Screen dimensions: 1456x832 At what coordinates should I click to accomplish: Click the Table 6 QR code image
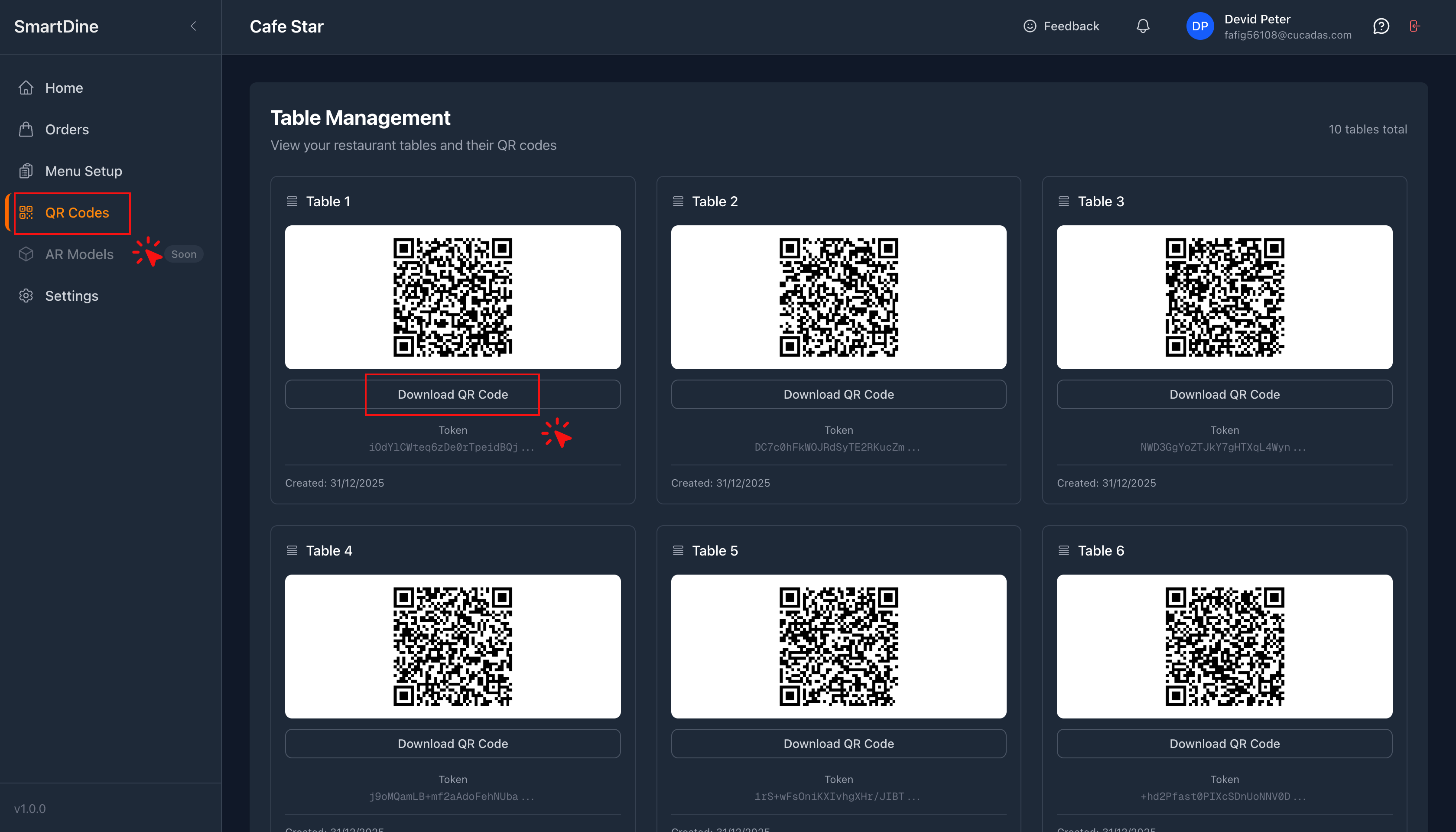click(x=1224, y=646)
